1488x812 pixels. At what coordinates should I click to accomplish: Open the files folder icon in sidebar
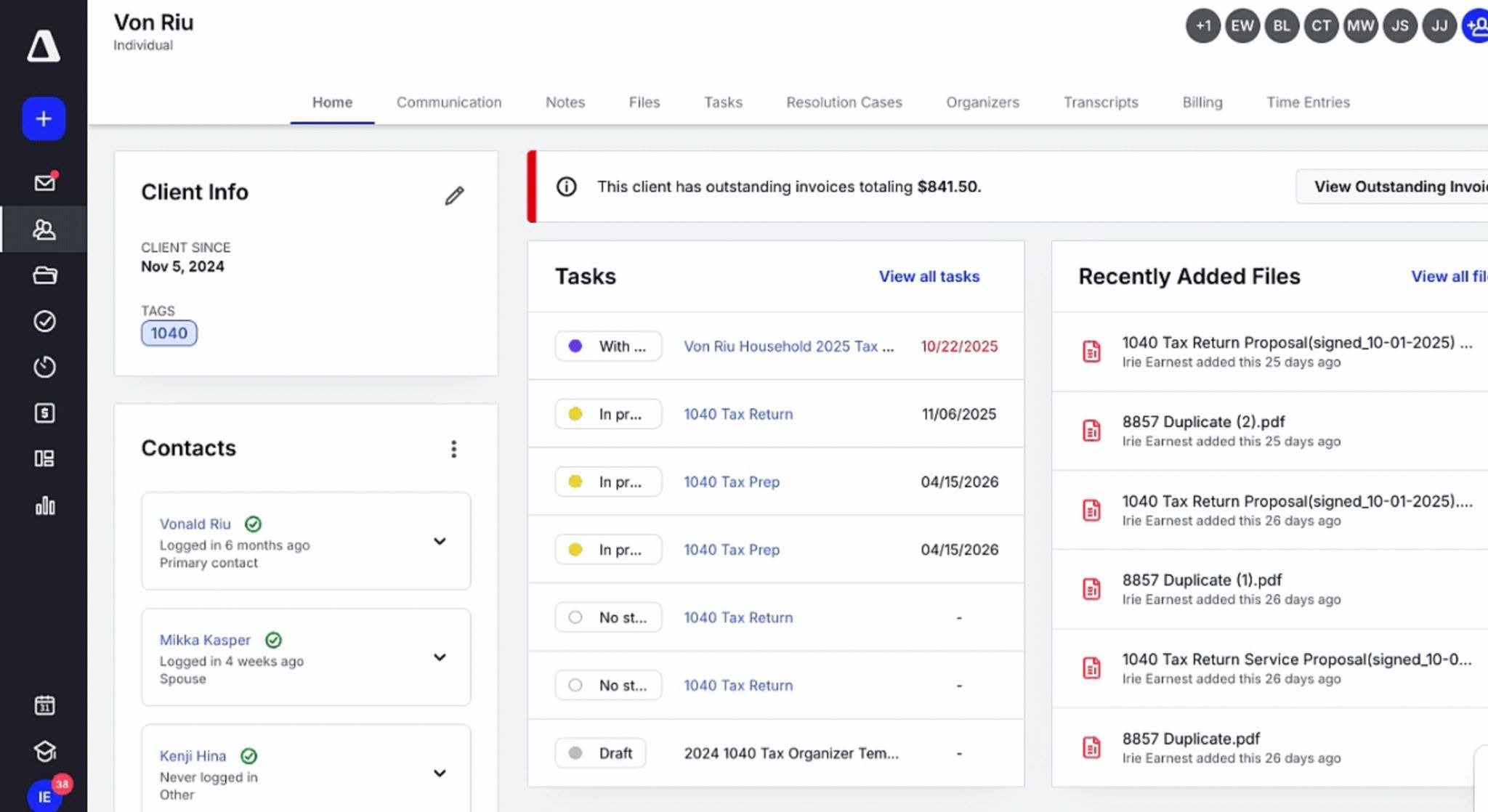pyautogui.click(x=44, y=275)
